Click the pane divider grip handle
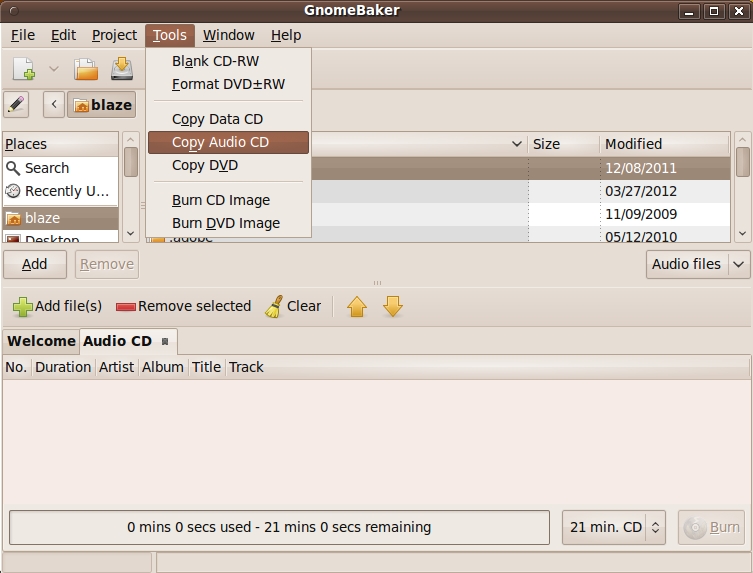Screen dimensions: 753x573 [377, 283]
